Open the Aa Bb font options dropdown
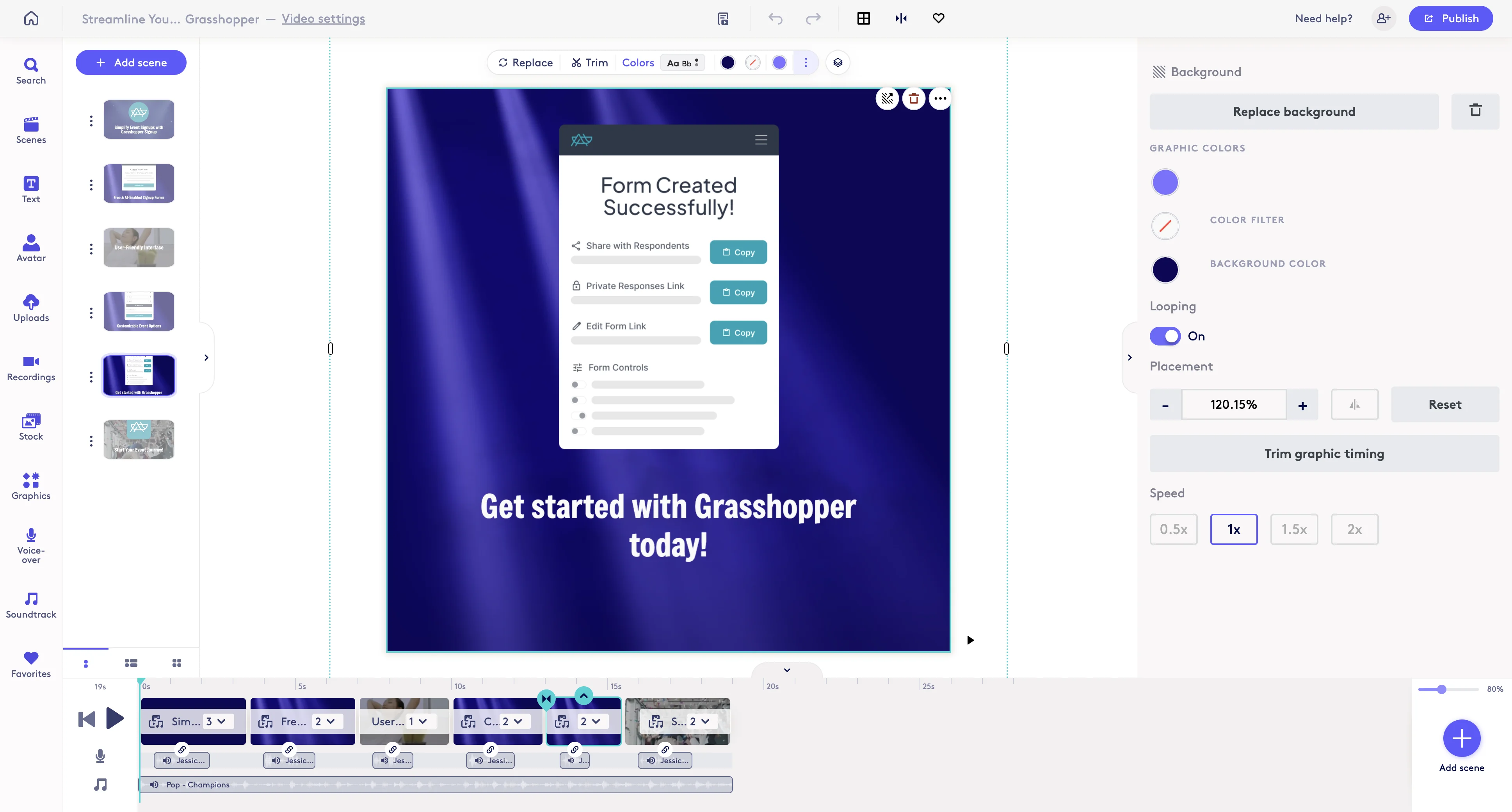The image size is (1512, 812). point(682,62)
